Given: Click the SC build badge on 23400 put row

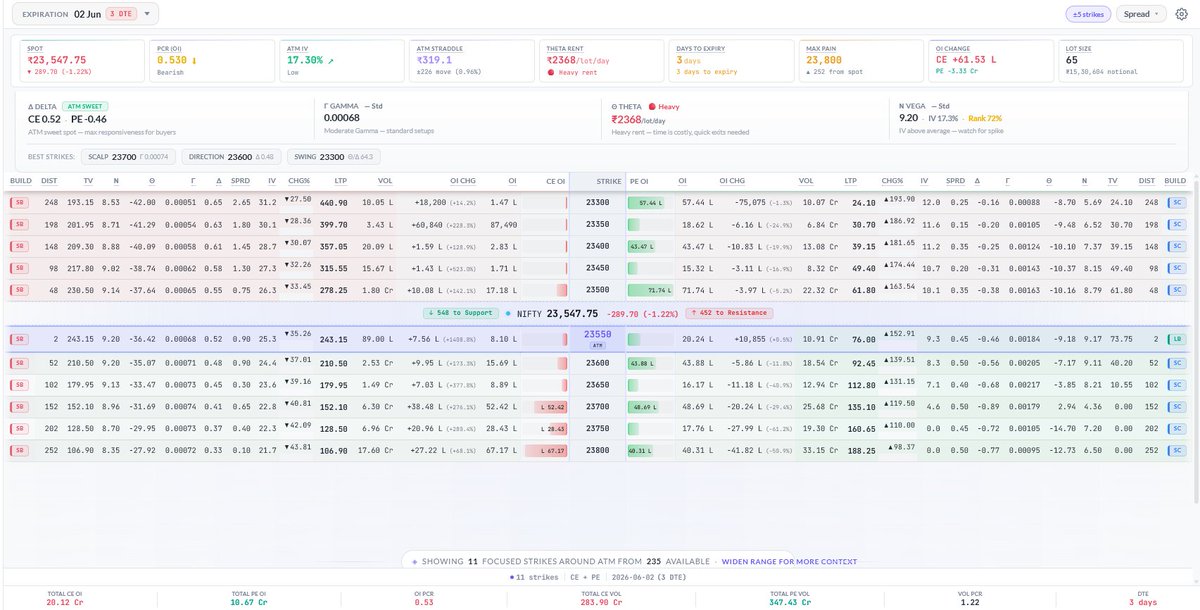Looking at the screenshot, I should (x=1176, y=246).
